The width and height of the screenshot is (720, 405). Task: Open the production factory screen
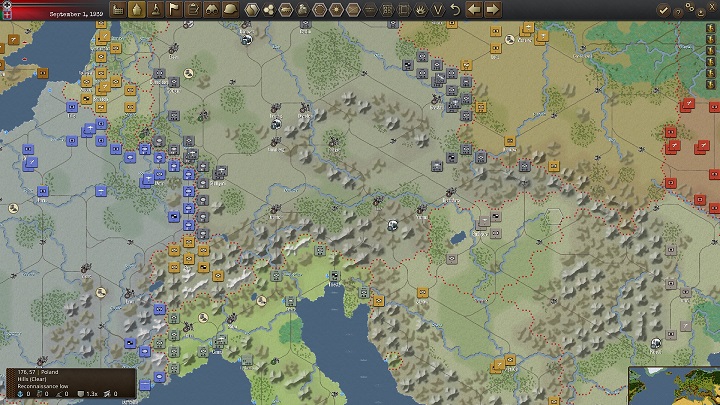(x=118, y=10)
